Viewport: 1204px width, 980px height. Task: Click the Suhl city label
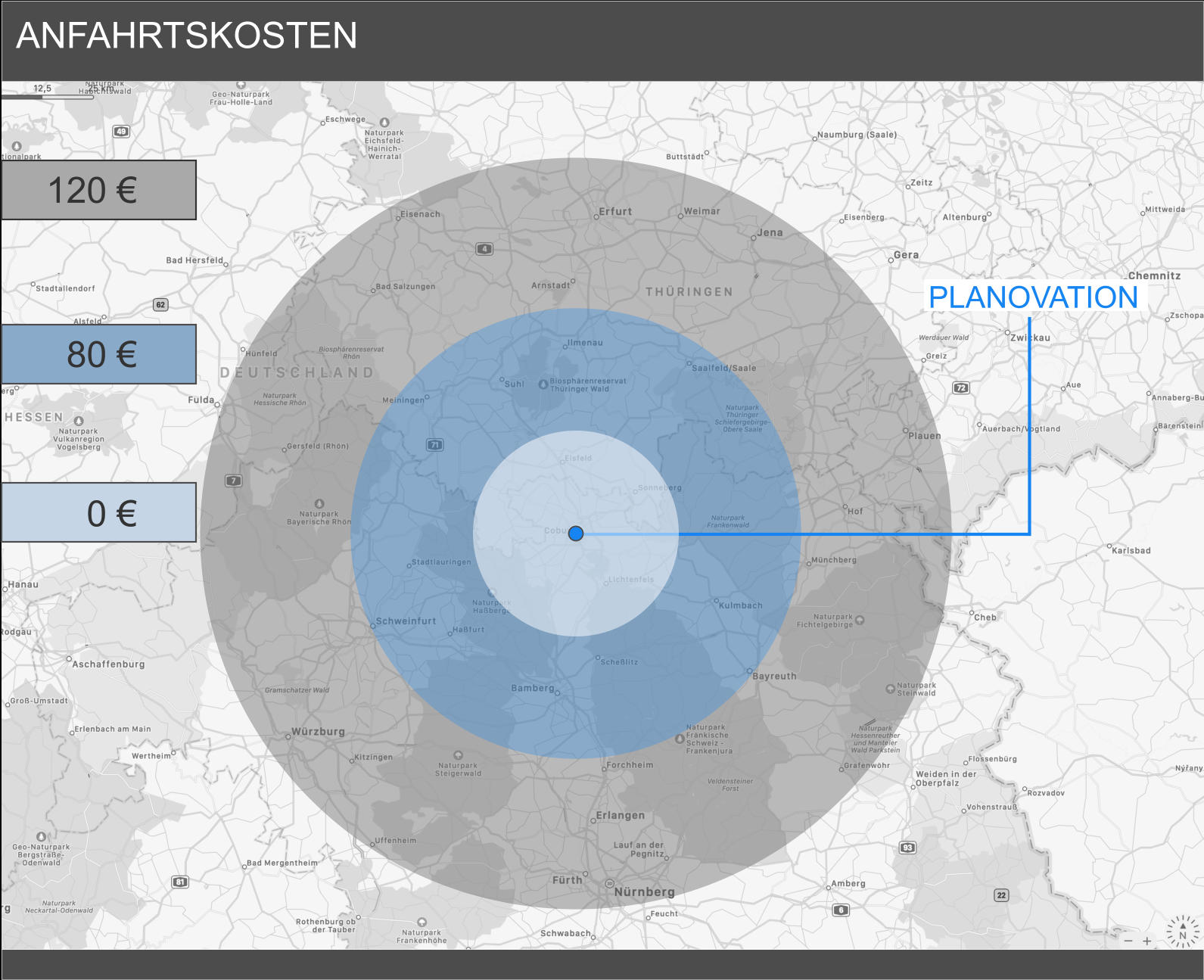point(514,384)
